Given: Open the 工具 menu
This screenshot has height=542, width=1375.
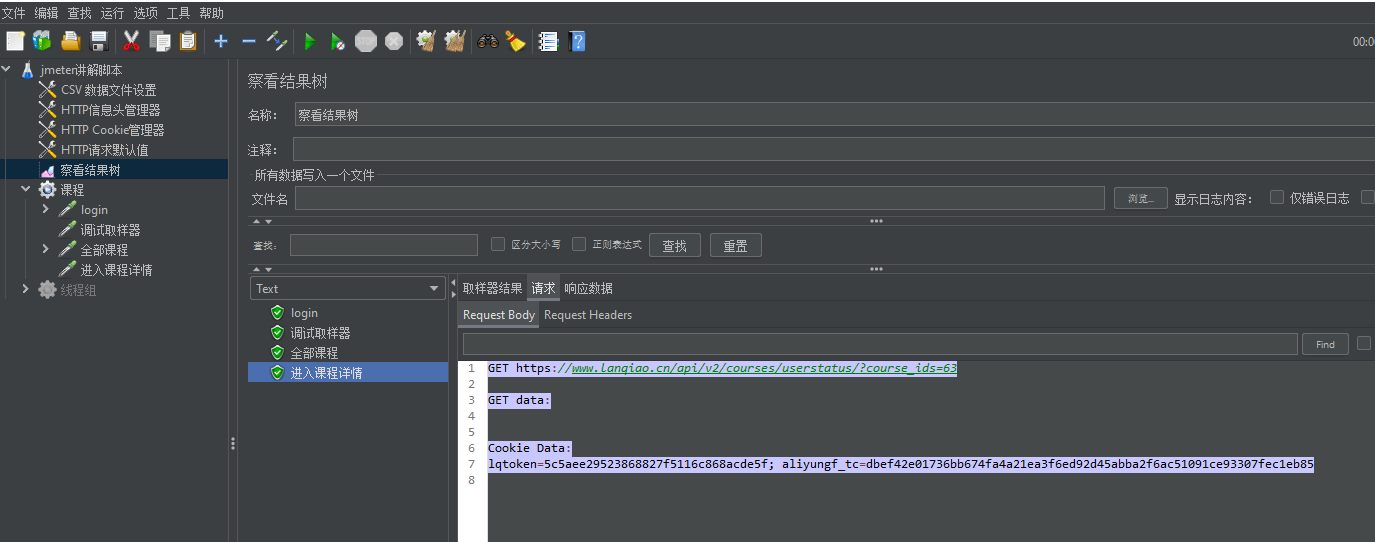Looking at the screenshot, I should click(x=178, y=13).
